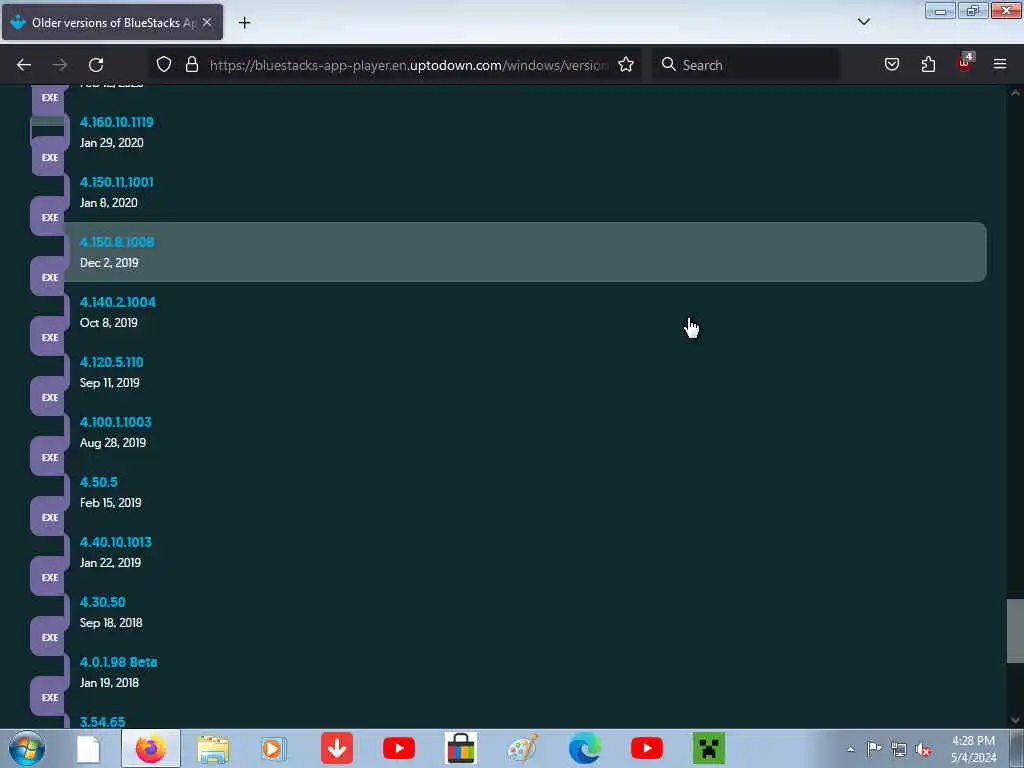Image resolution: width=1024 pixels, height=768 pixels.
Task: Click the page scrollbar thumb
Action: pos(1015,631)
